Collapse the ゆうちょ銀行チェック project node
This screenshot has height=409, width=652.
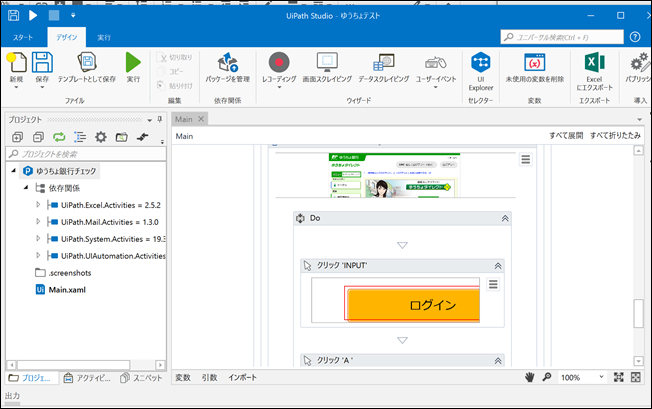[x=14, y=170]
